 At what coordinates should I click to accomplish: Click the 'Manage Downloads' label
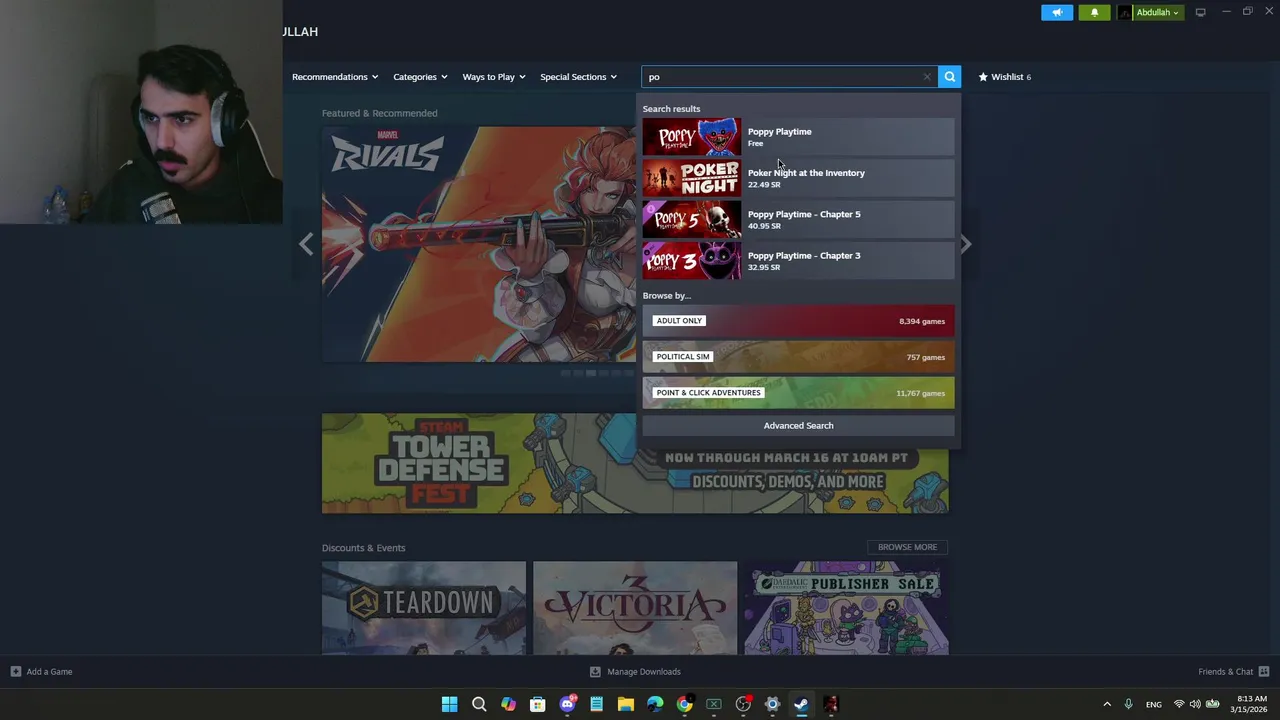pyautogui.click(x=644, y=672)
